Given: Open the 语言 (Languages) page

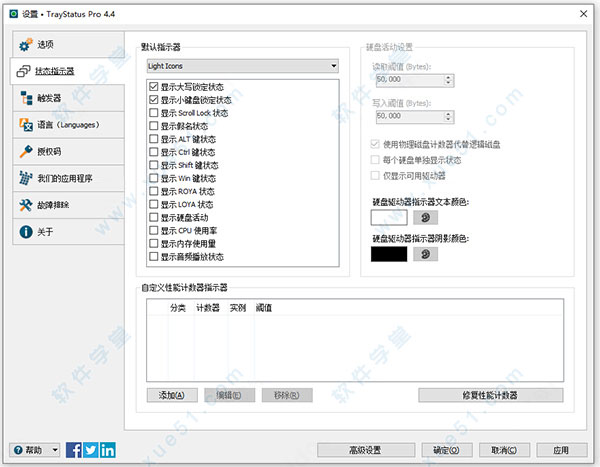Looking at the screenshot, I should [x=68, y=125].
